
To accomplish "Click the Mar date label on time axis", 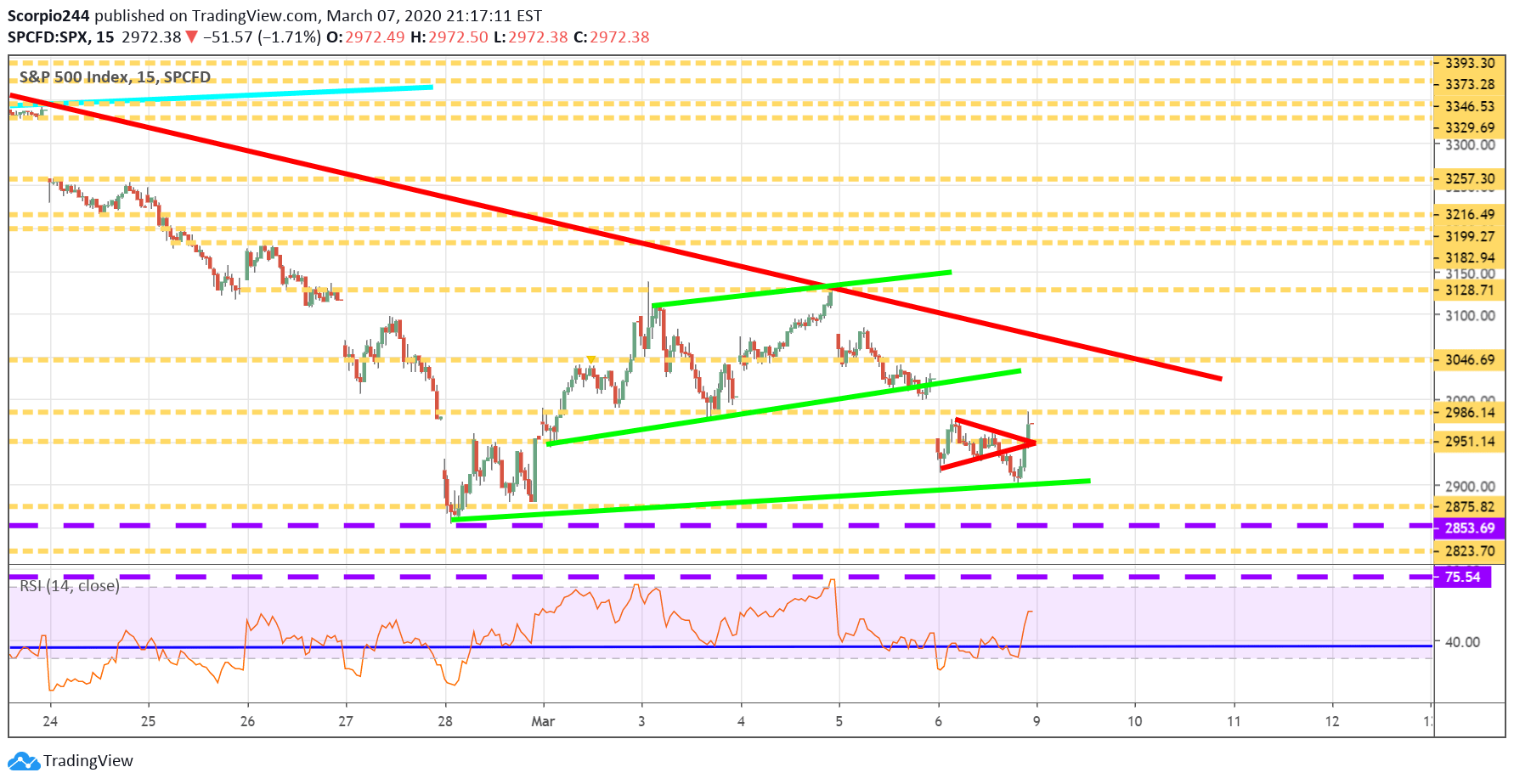I will (543, 721).
